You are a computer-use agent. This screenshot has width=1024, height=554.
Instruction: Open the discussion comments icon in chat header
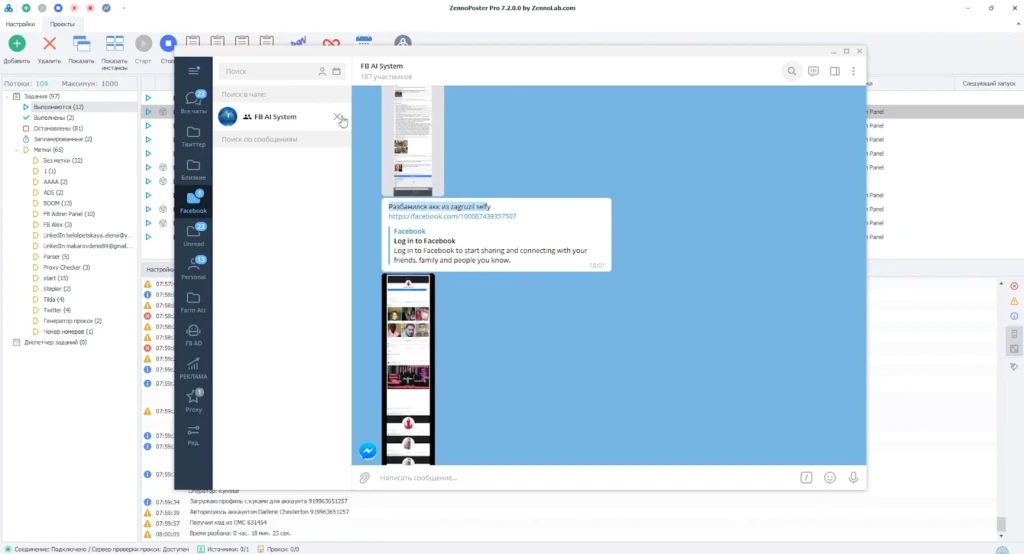[x=813, y=71]
